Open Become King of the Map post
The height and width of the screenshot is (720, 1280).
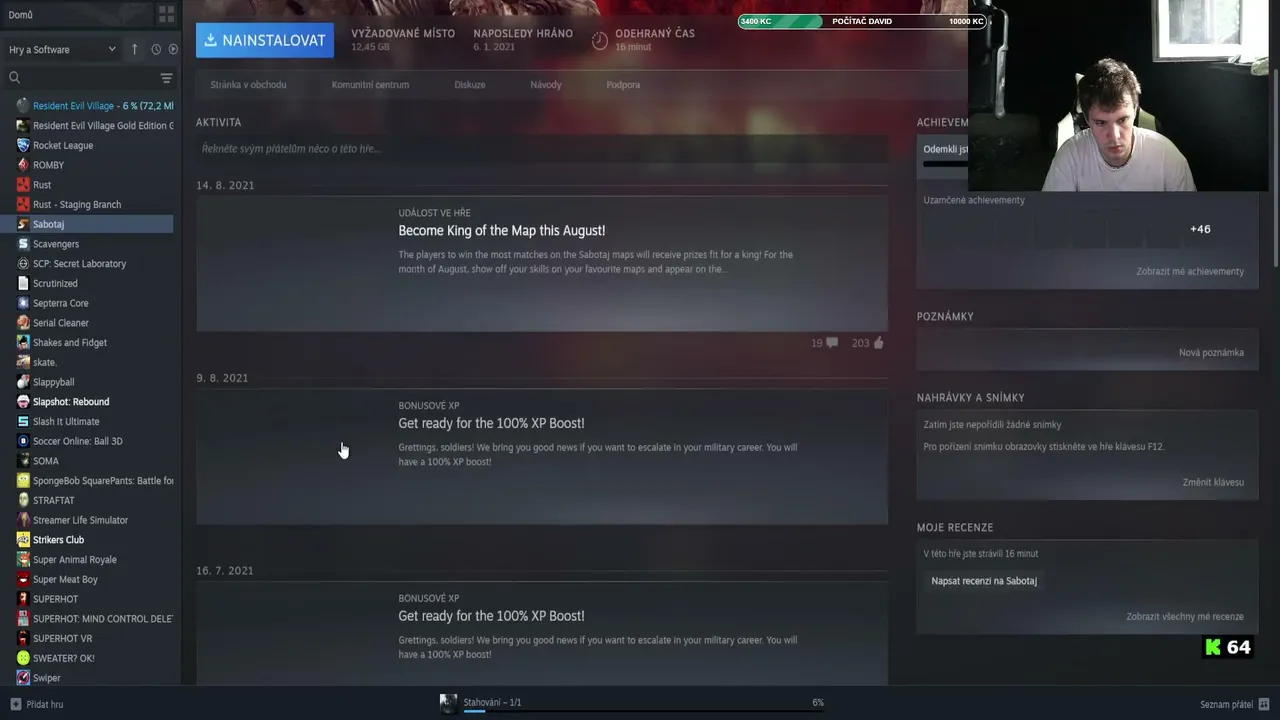542,264
